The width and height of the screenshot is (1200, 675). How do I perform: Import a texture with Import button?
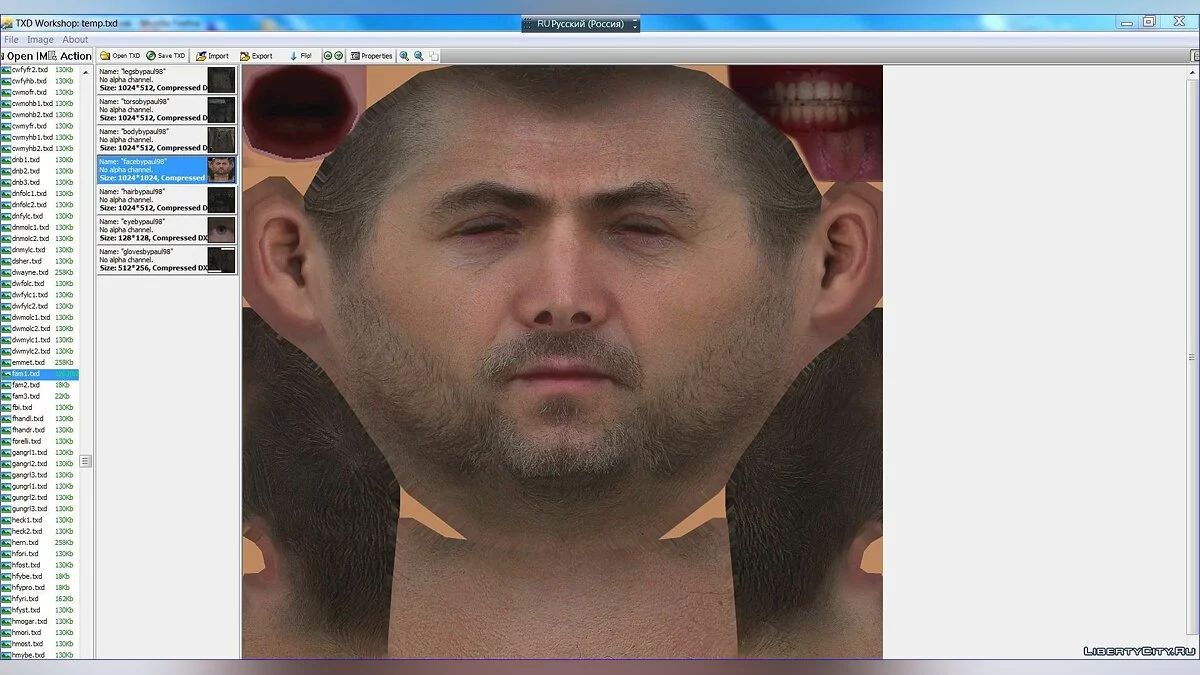point(212,56)
